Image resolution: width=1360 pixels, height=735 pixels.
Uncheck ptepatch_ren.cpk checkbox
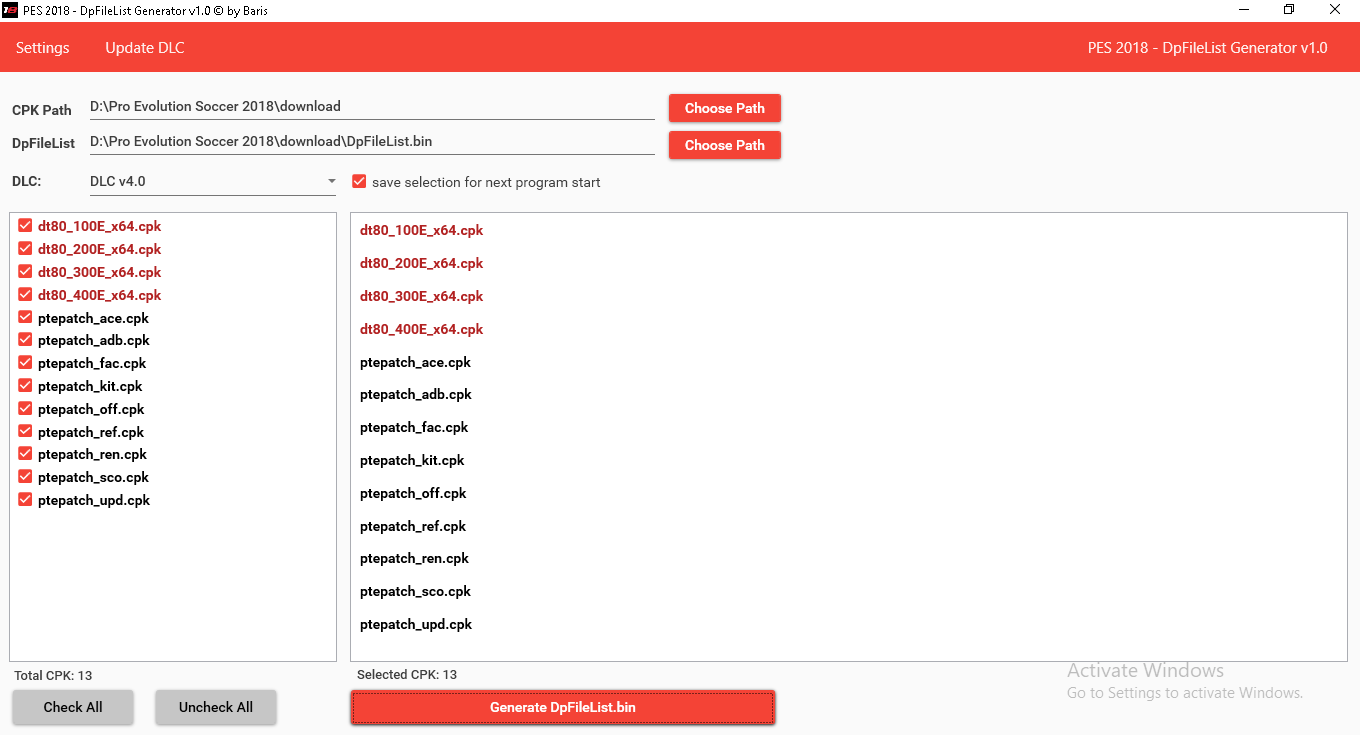(25, 454)
